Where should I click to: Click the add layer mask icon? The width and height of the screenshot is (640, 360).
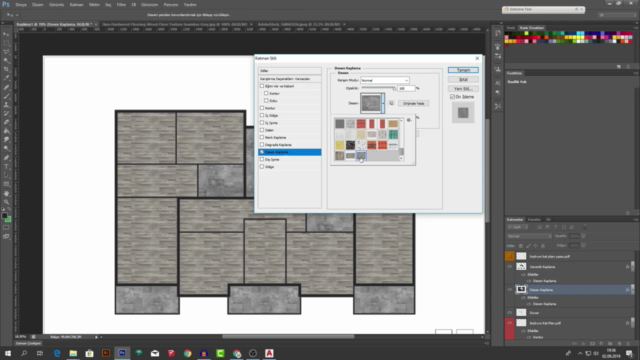592,344
